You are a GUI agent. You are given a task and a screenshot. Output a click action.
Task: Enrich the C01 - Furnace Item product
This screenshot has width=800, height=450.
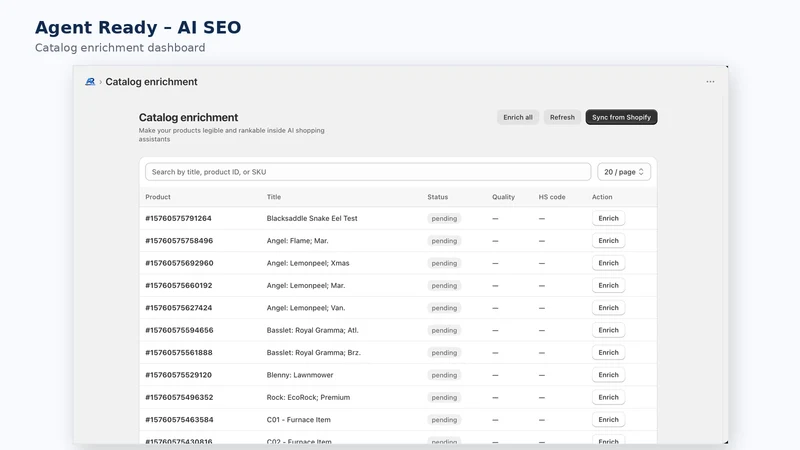pyautogui.click(x=608, y=420)
